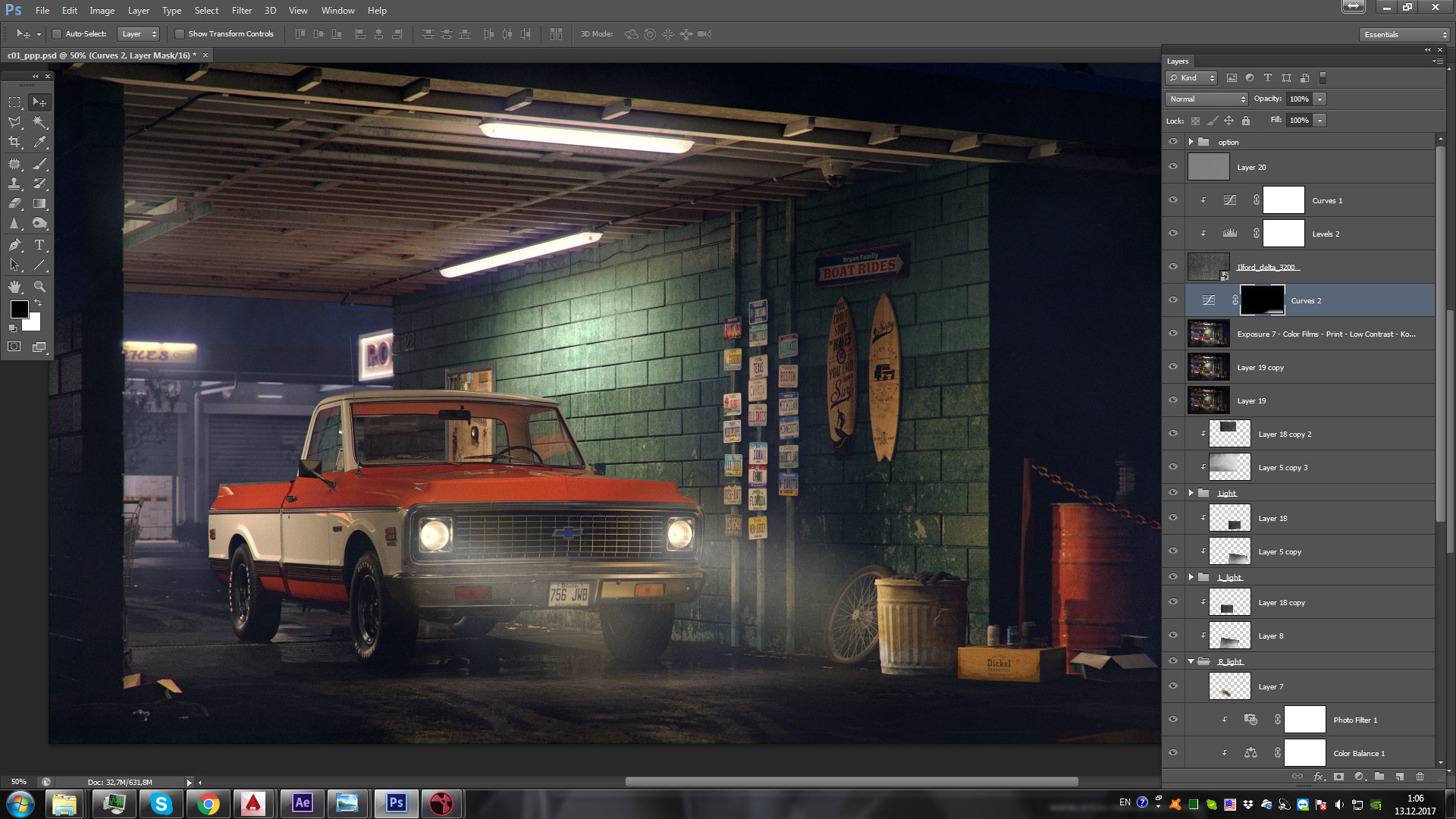Enable Show Transform Controls checkbox
This screenshot has height=819, width=1456.
point(180,34)
